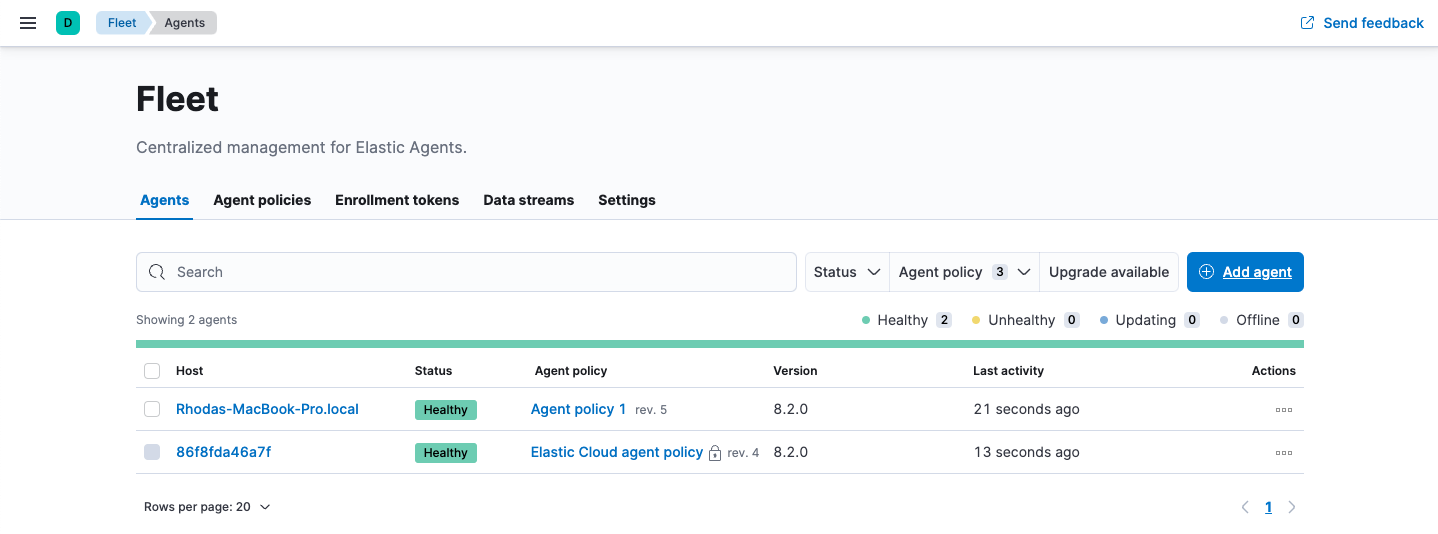Select the Rhodas-MacBook-Pro.local row checkbox

click(x=152, y=409)
